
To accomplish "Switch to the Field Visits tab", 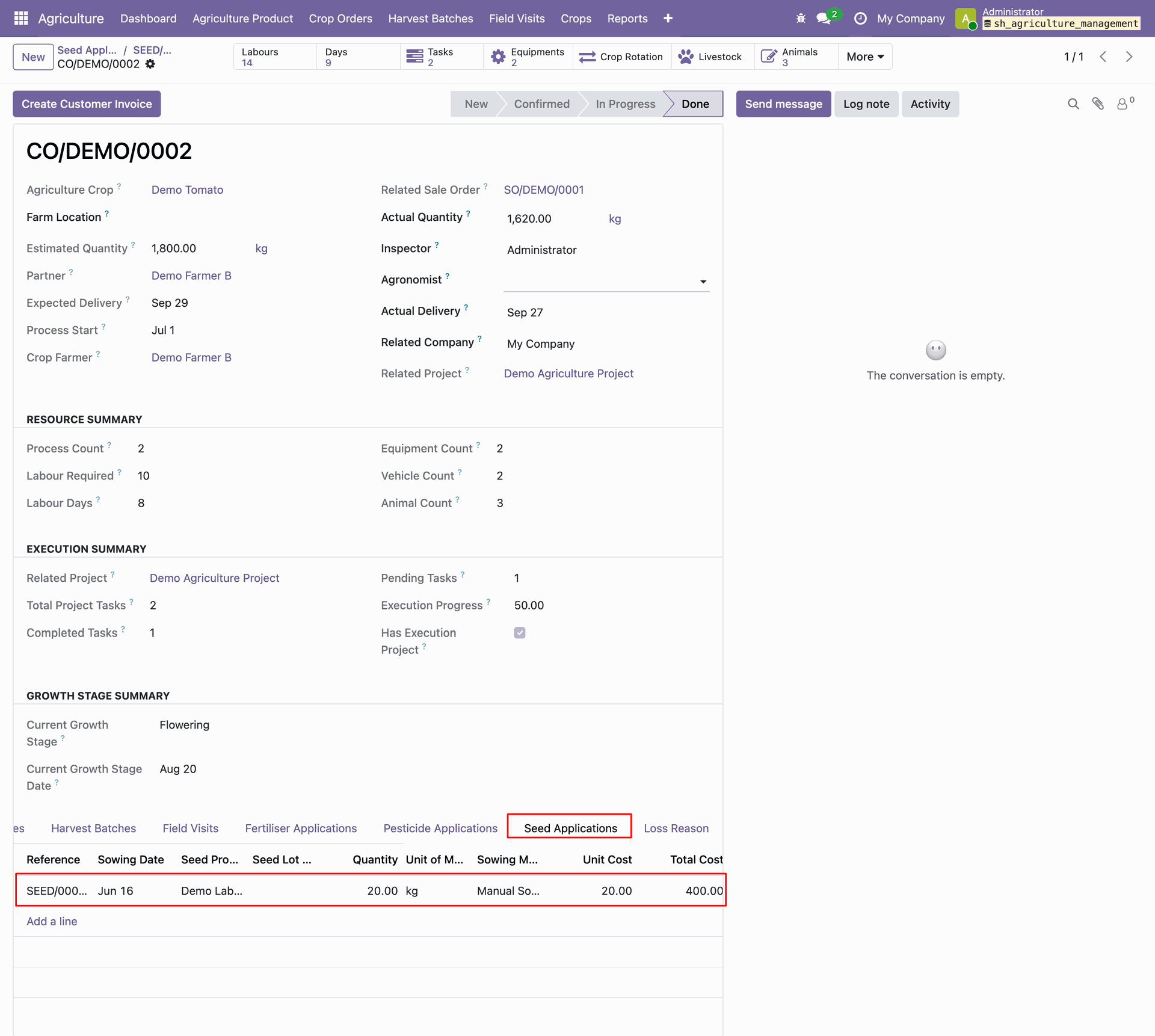I will [x=191, y=828].
